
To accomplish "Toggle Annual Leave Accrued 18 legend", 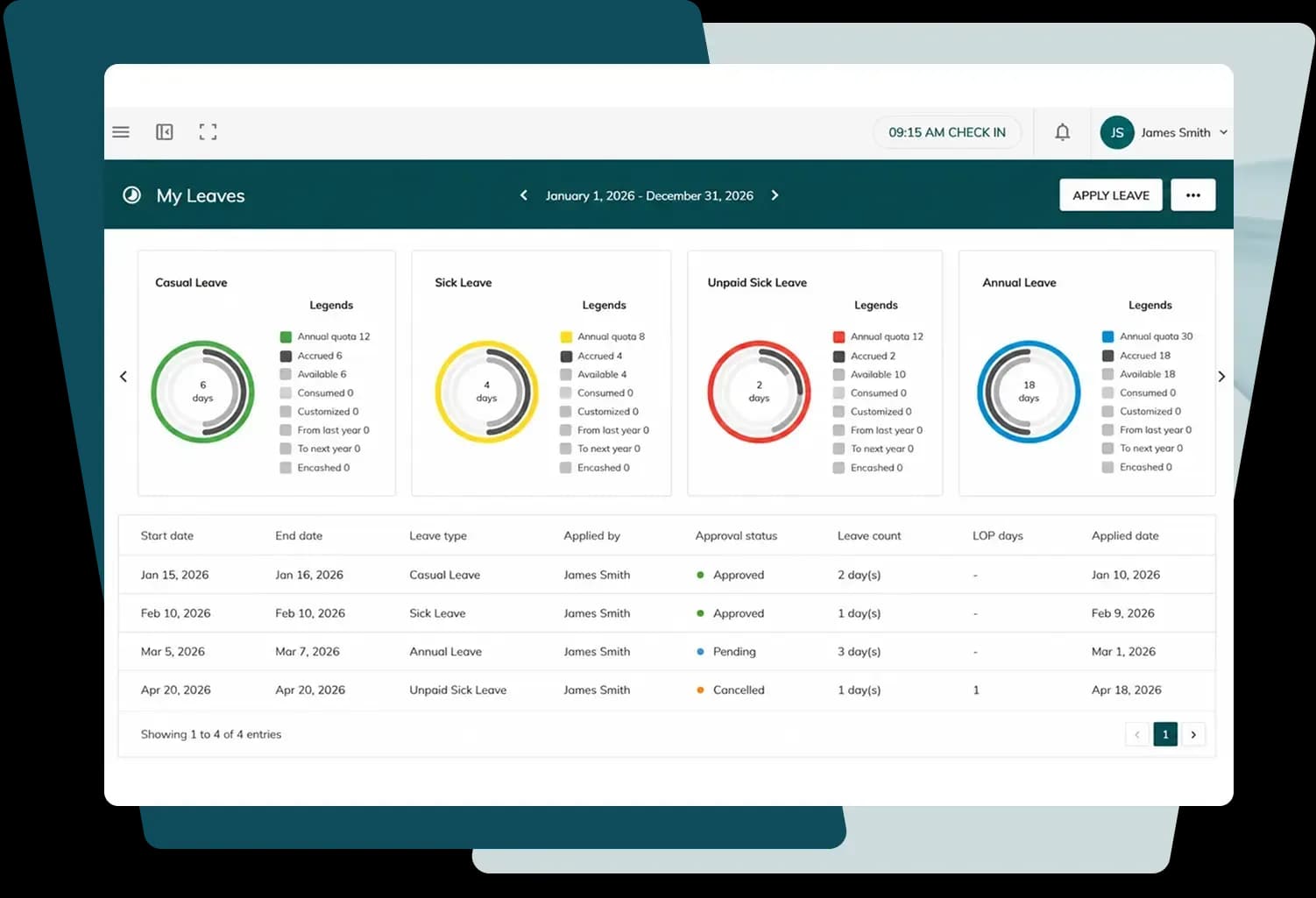I will click(x=1136, y=356).
